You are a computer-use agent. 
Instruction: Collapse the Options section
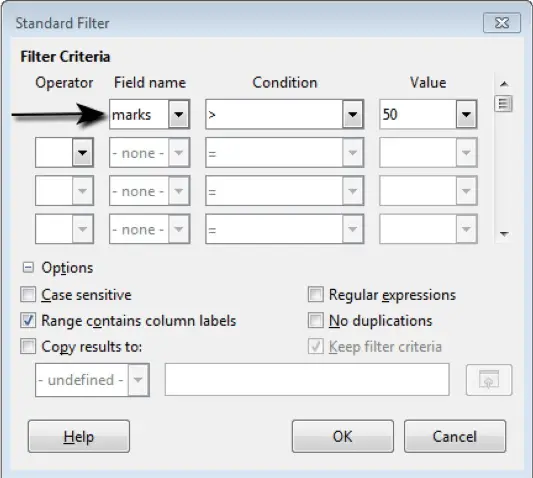(28, 268)
